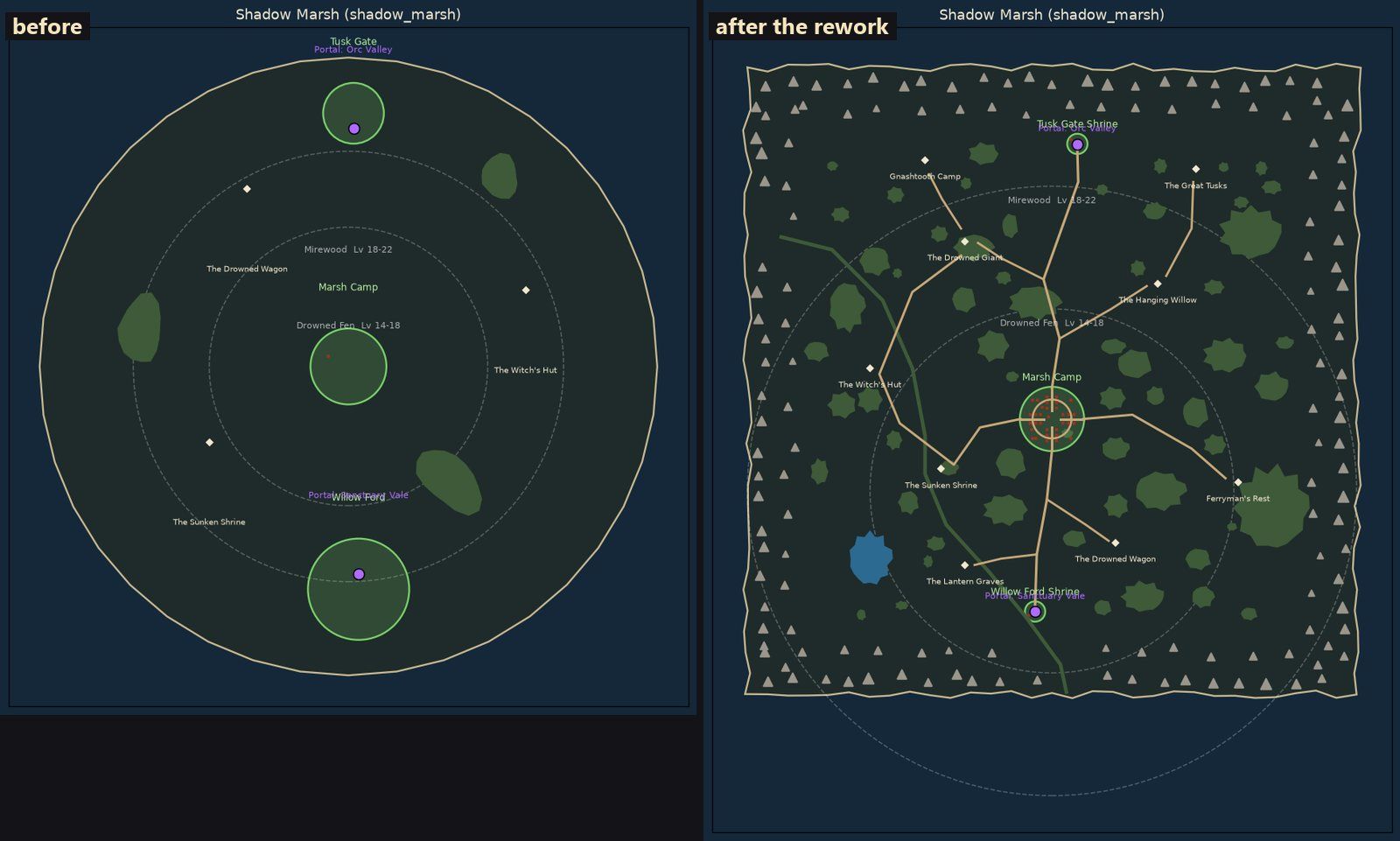Click the Shadow Marsh title above the reworked map
1400x841 pixels.
[1052, 14]
